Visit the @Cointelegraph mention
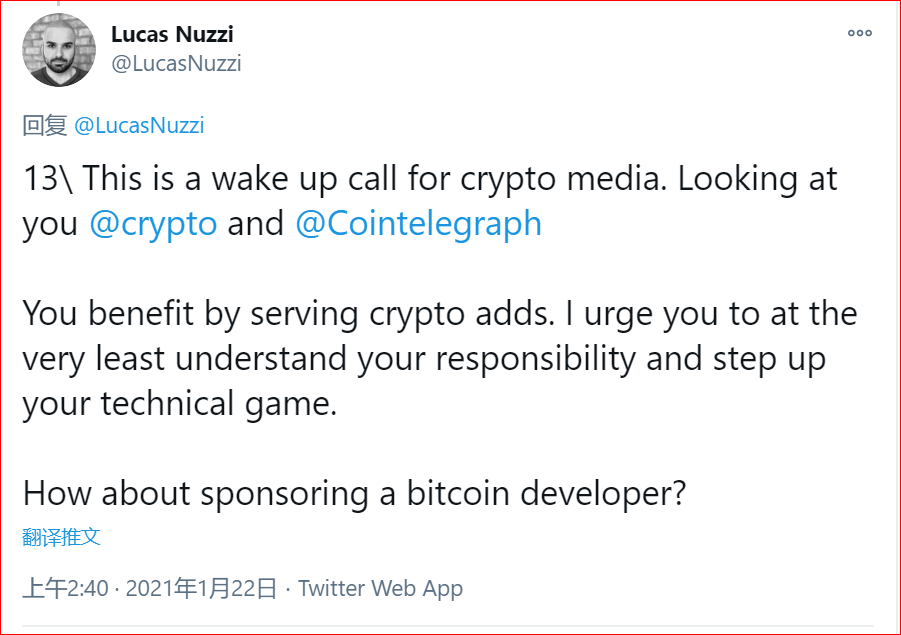Image resolution: width=901 pixels, height=635 pixels. point(418,223)
